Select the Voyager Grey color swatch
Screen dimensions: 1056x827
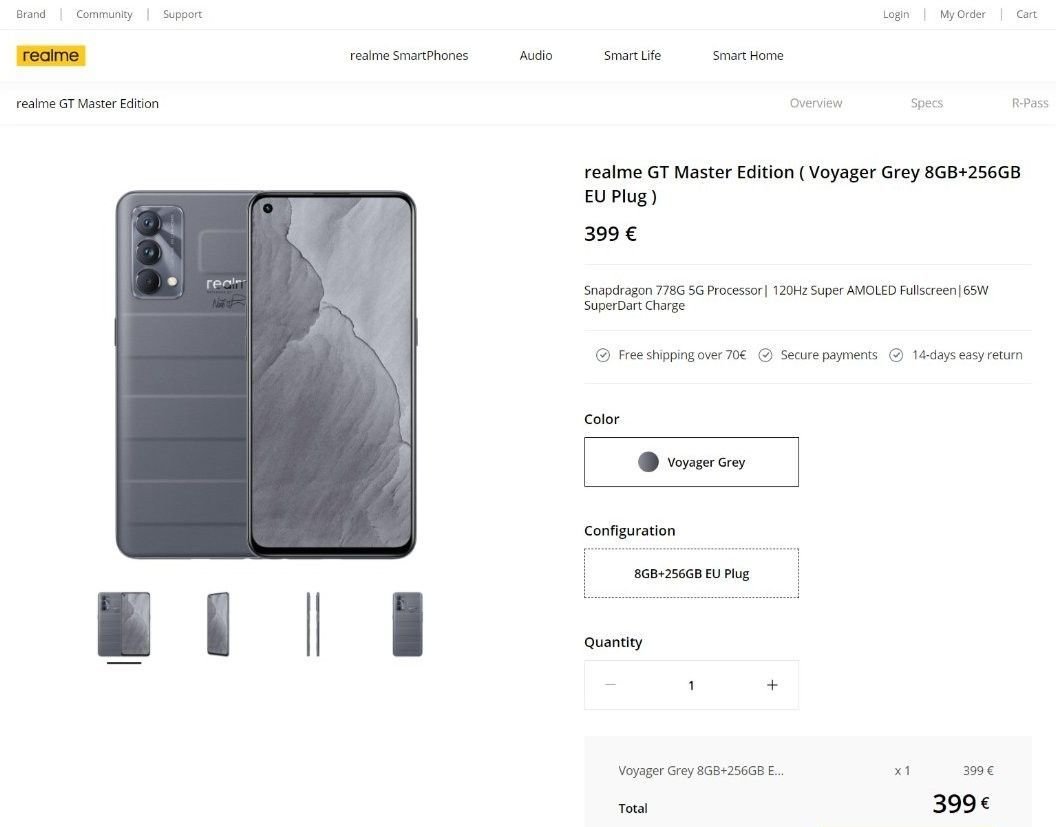[x=691, y=462]
